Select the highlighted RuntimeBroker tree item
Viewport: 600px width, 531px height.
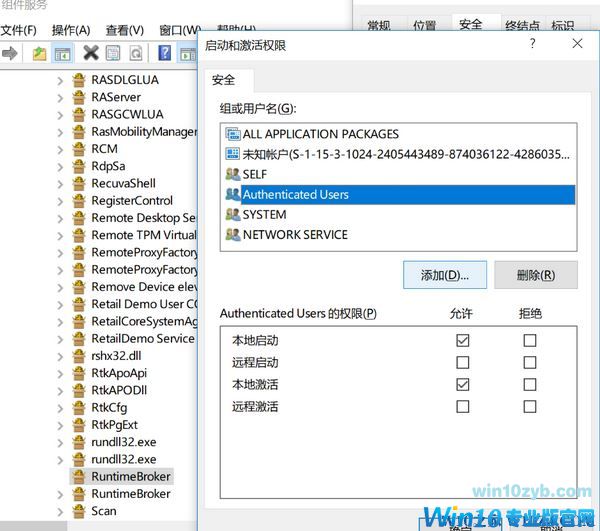coord(122,476)
